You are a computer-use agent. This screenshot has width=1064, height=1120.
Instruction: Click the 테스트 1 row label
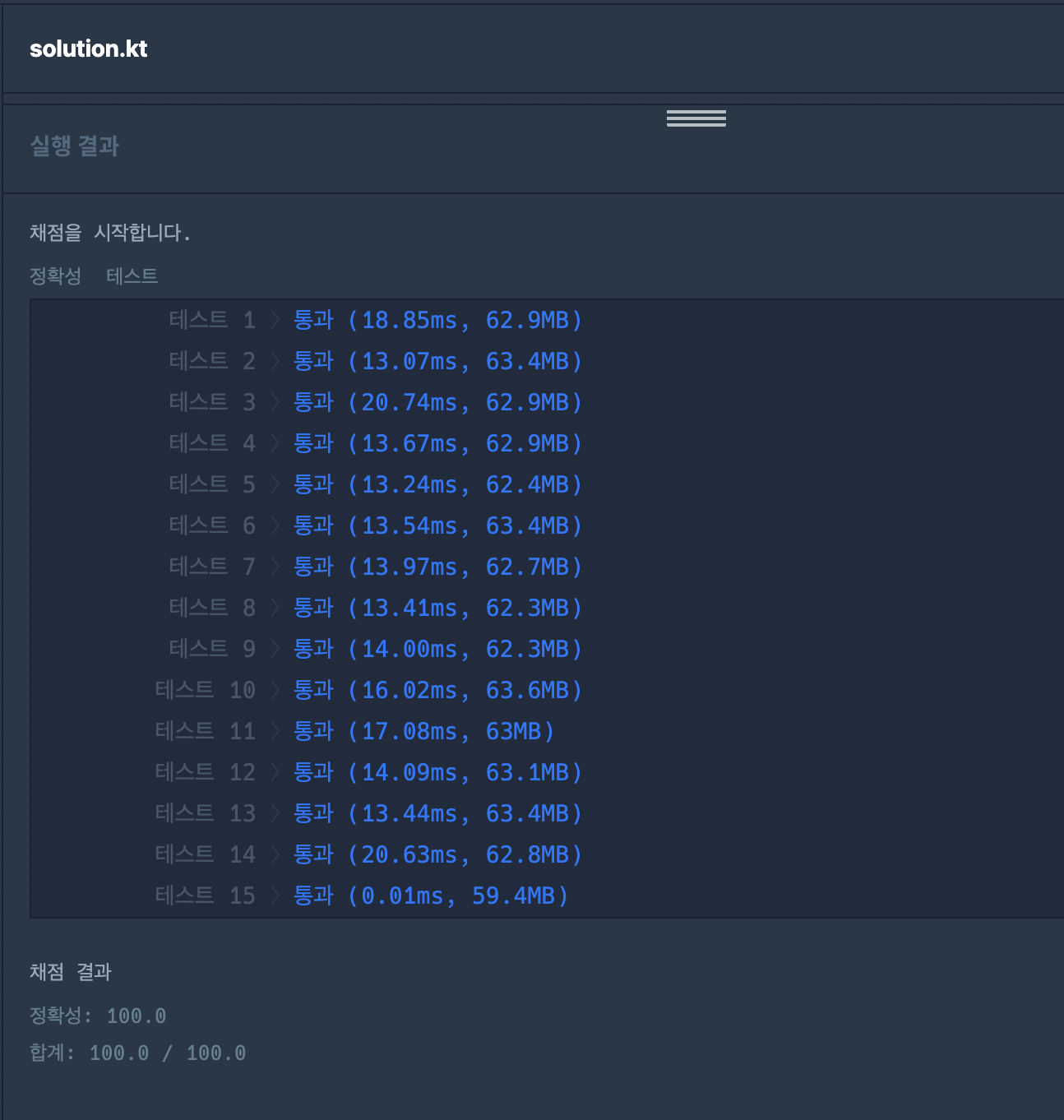coord(212,320)
